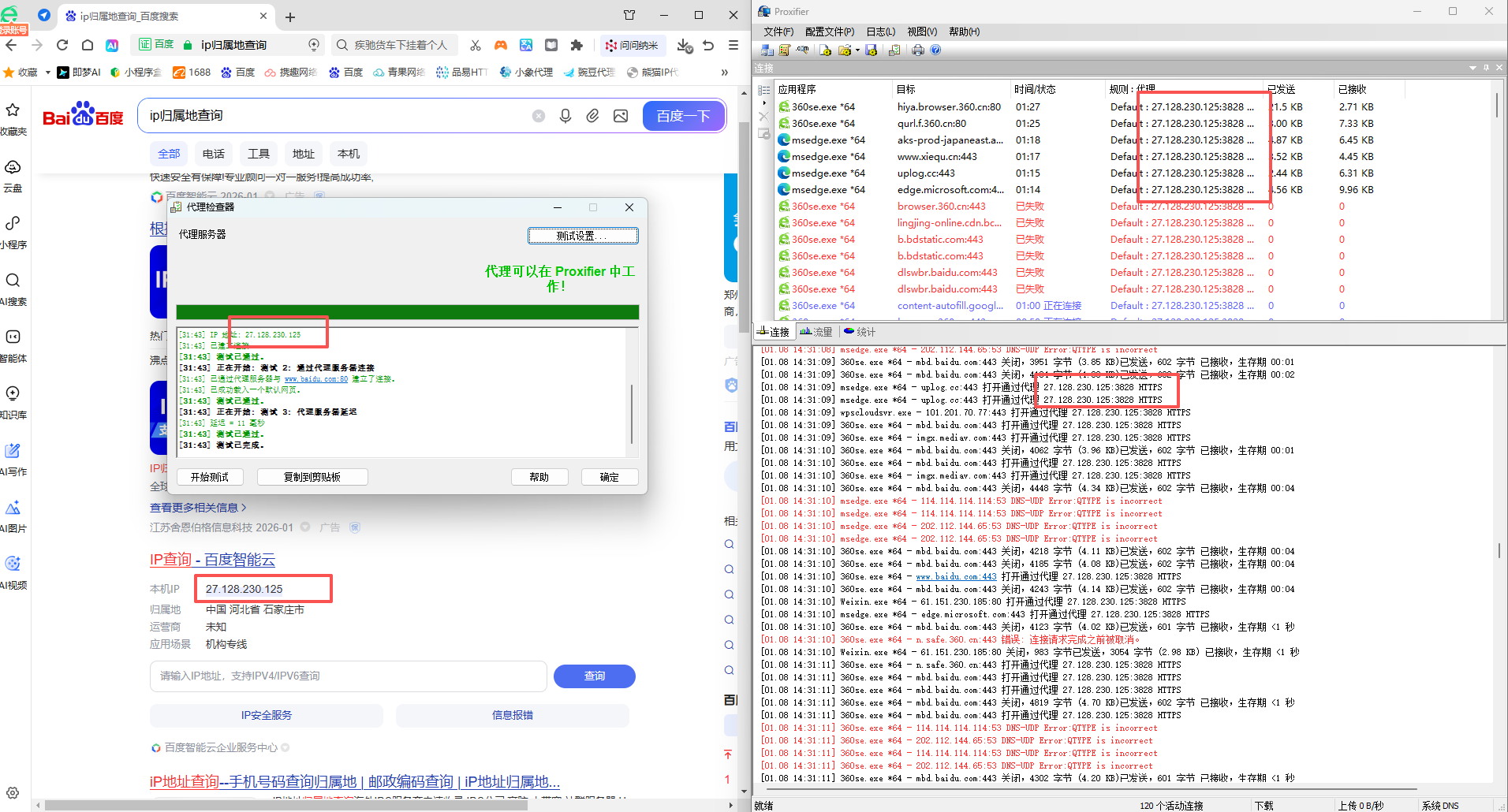Click the green test progress bar
The image size is (1508, 812).
[x=407, y=311]
